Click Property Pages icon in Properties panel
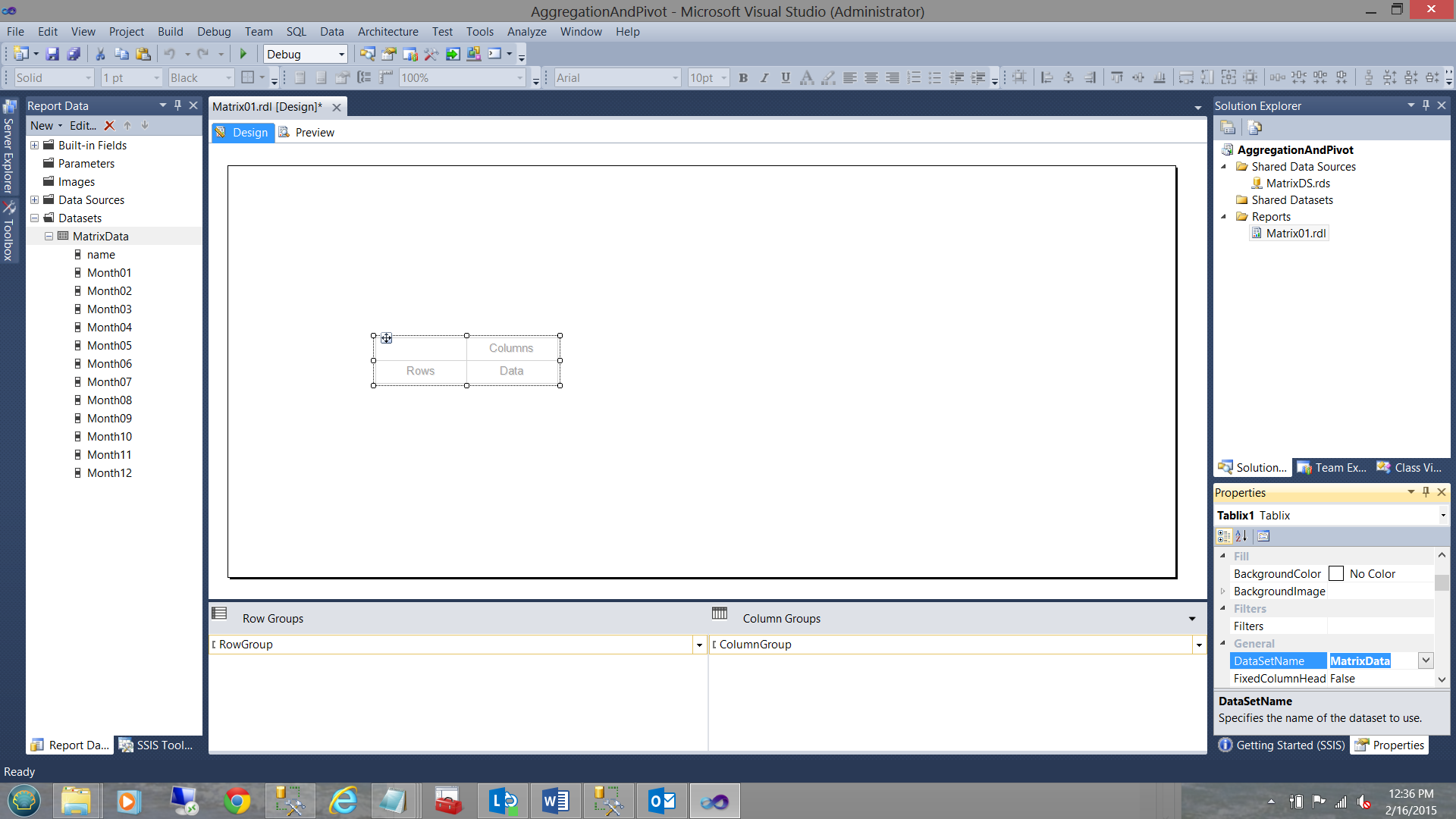This screenshot has width=1456, height=819. [1263, 536]
